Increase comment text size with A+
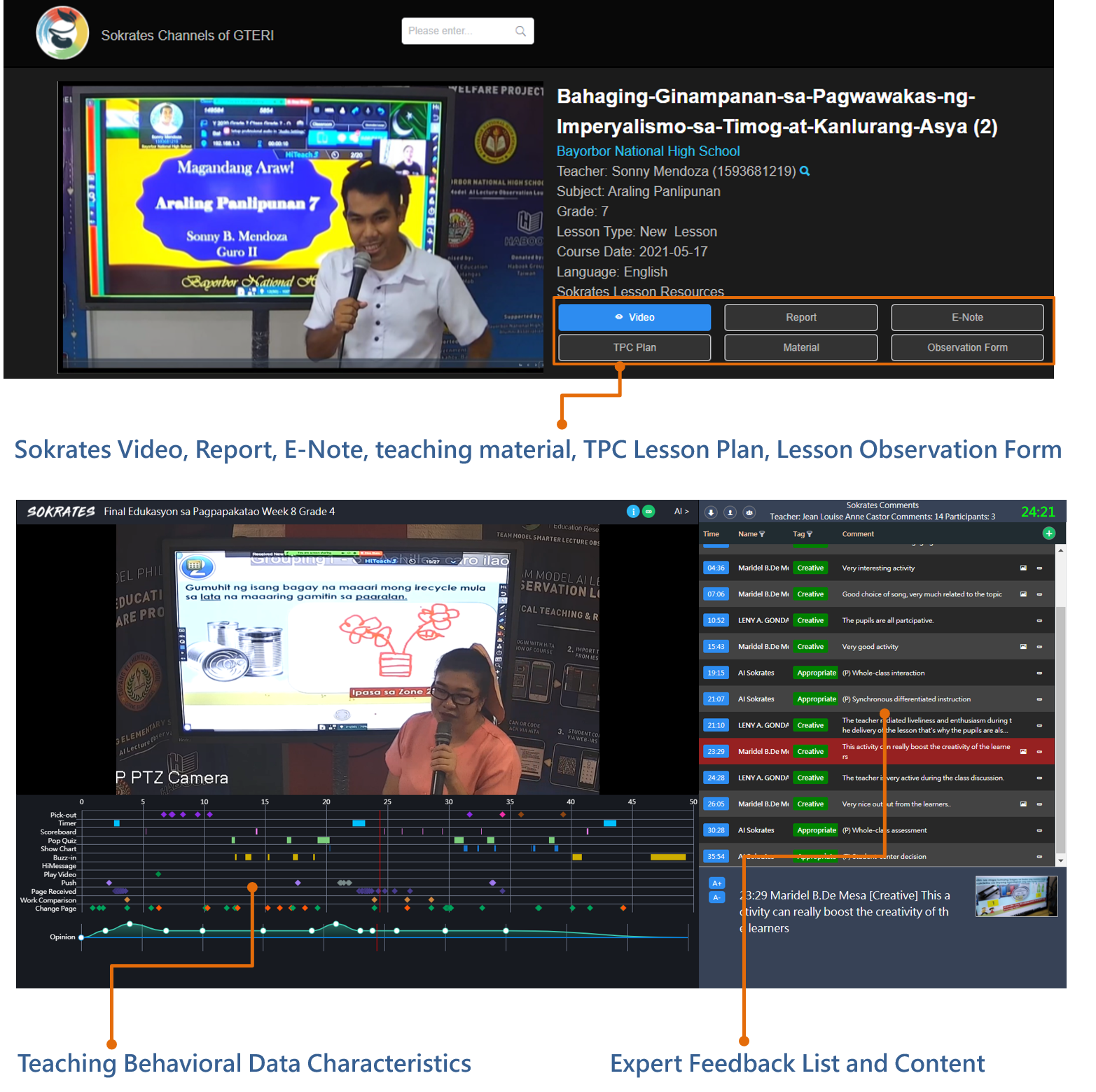 (716, 883)
